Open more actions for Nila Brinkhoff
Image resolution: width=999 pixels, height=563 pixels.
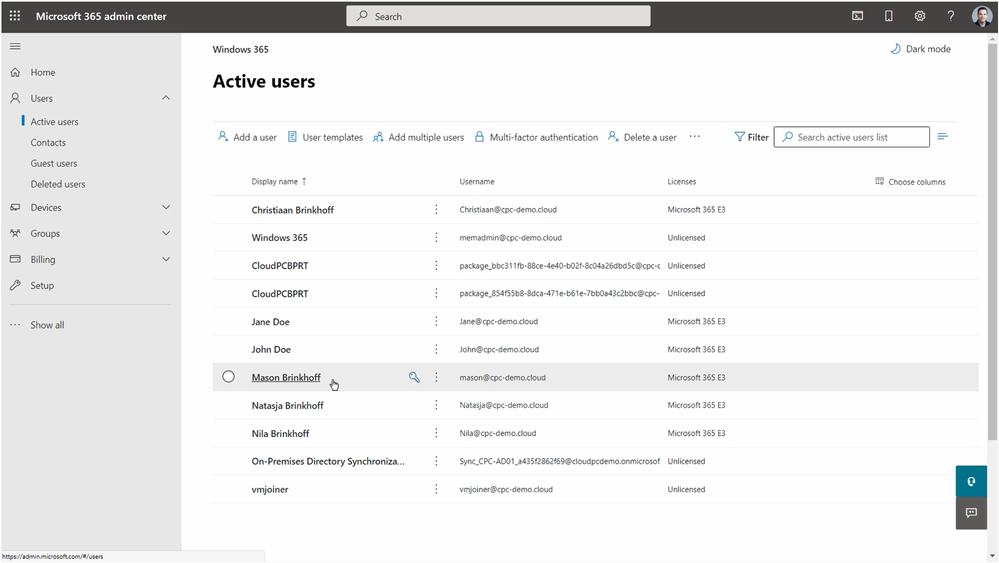(436, 433)
